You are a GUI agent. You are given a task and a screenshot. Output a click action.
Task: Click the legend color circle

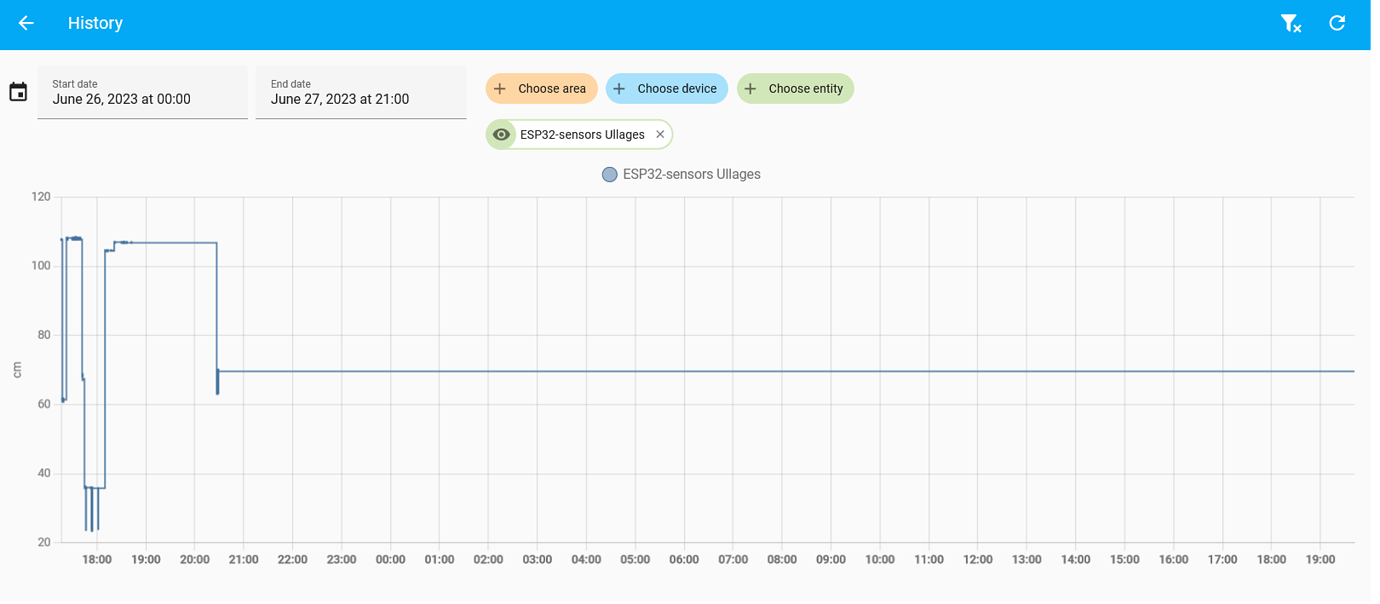pos(610,175)
